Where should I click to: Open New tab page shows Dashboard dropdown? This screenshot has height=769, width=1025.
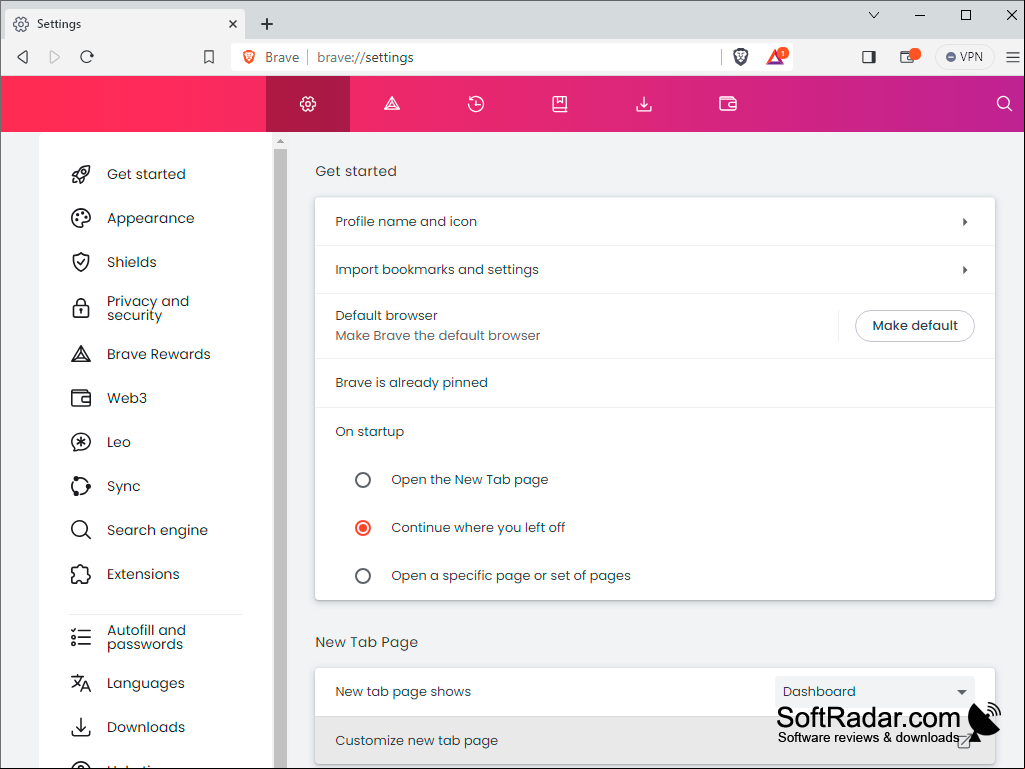pos(875,692)
